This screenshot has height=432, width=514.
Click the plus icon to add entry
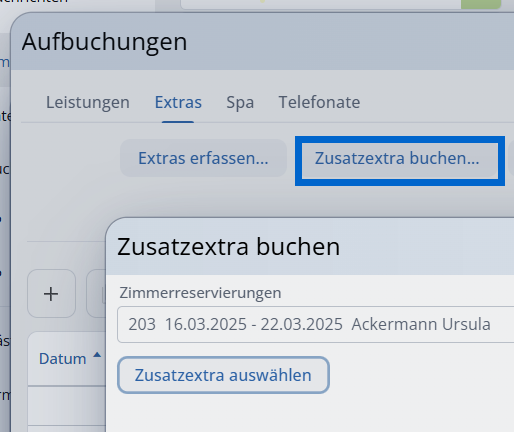(x=51, y=294)
